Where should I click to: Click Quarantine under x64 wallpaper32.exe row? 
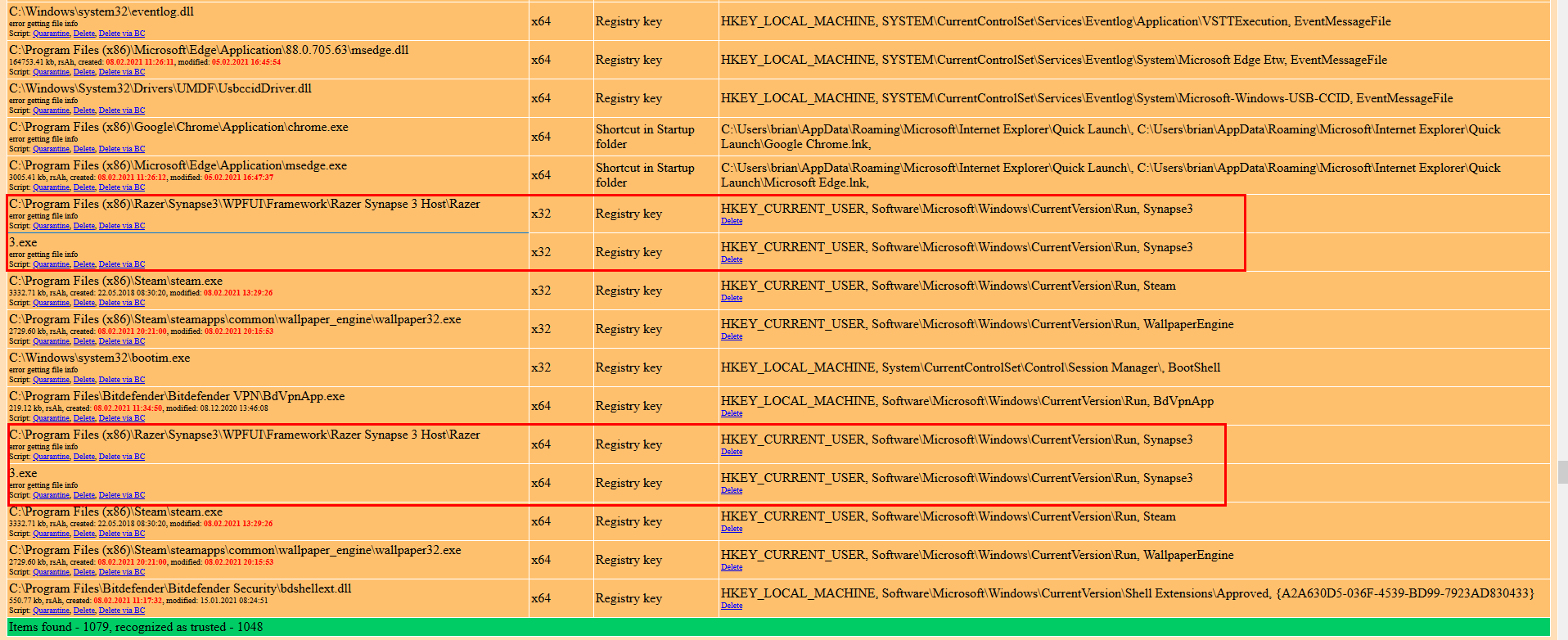tap(51, 572)
